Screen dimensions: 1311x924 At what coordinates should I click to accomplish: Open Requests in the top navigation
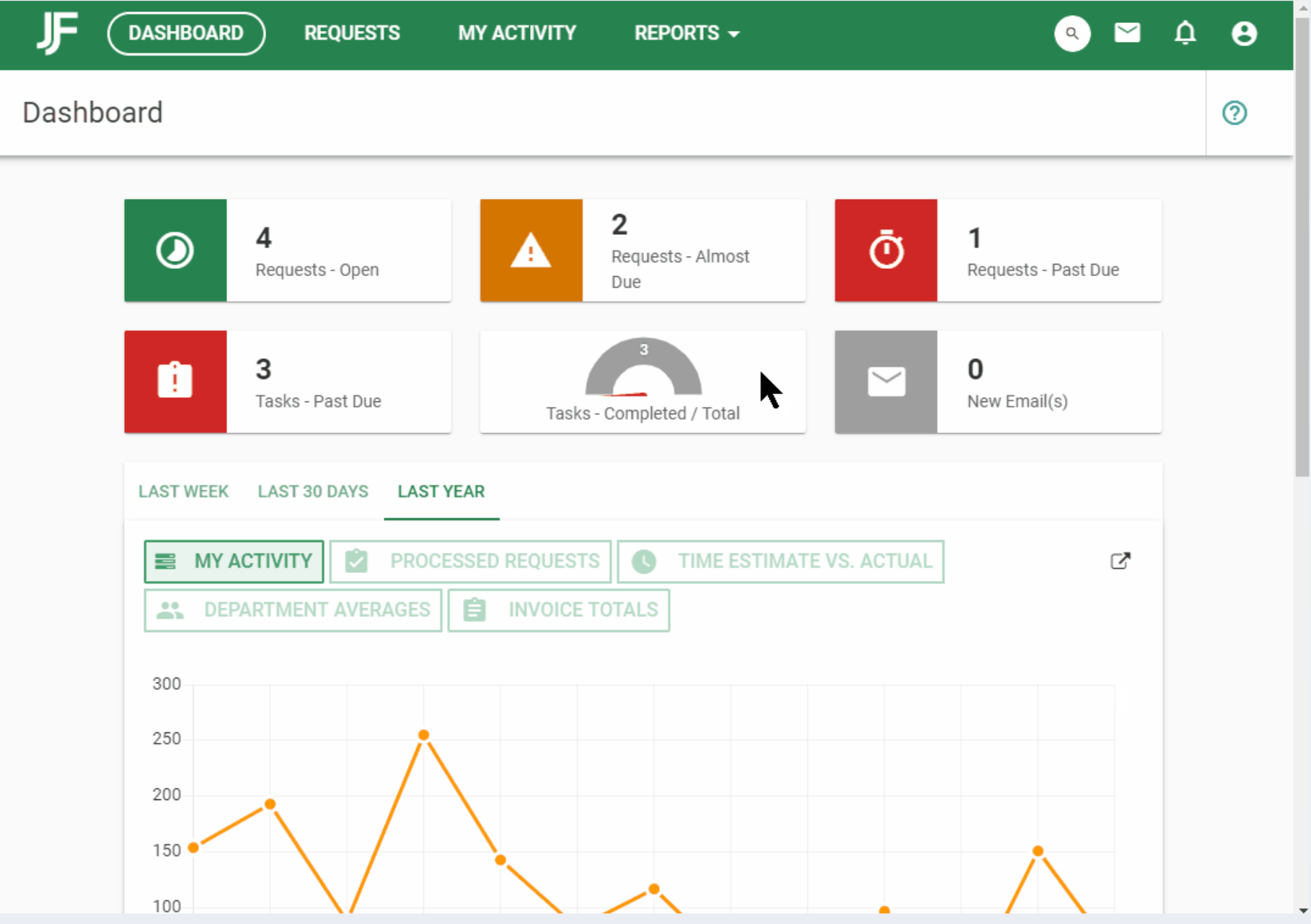coord(352,33)
